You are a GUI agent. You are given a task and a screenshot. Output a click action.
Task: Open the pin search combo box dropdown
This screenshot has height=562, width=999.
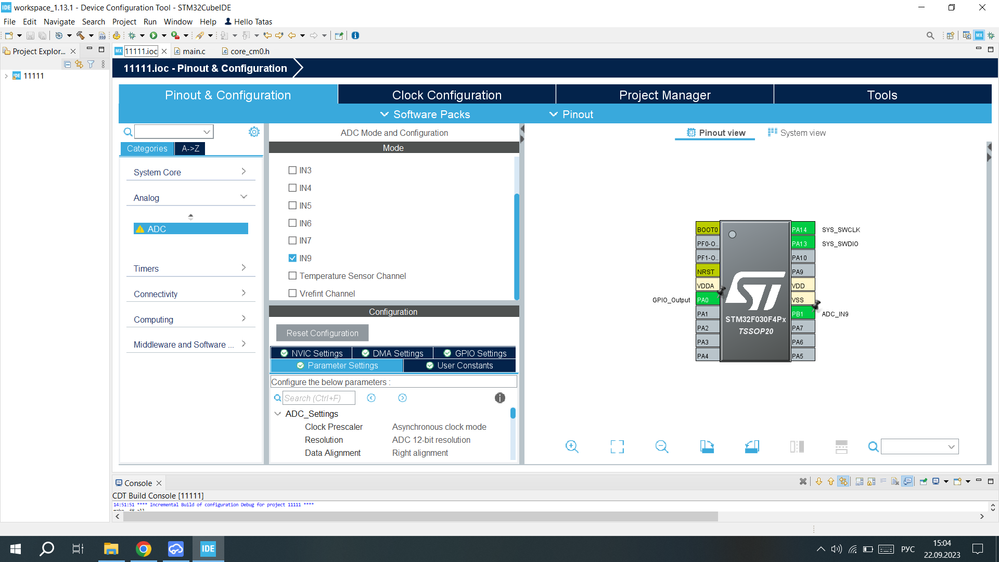click(951, 447)
